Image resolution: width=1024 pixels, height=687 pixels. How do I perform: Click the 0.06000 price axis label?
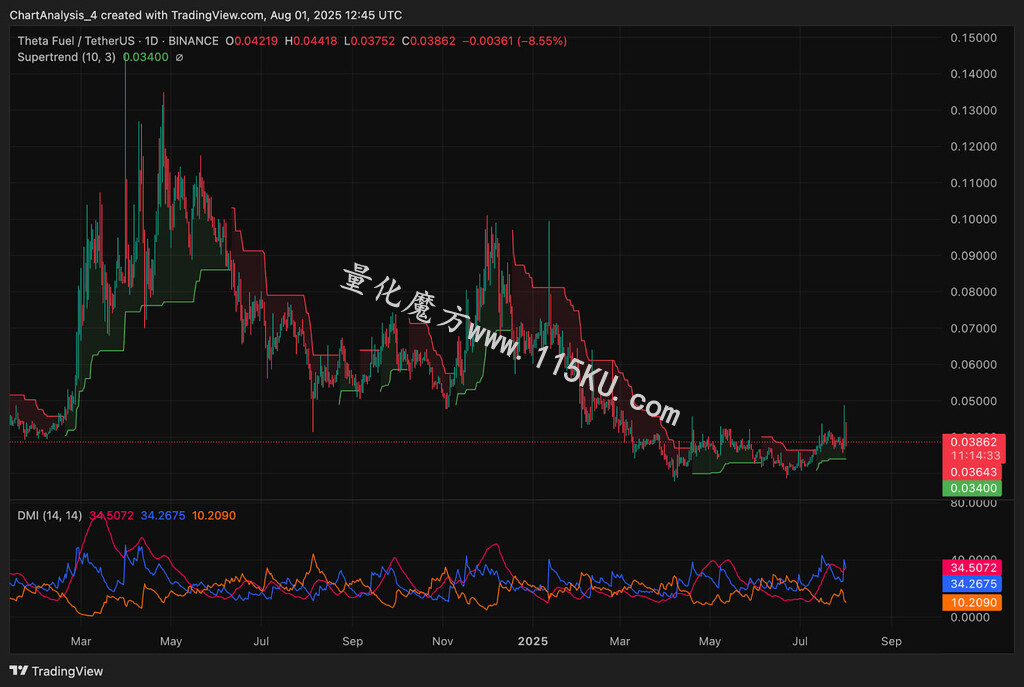click(x=973, y=364)
